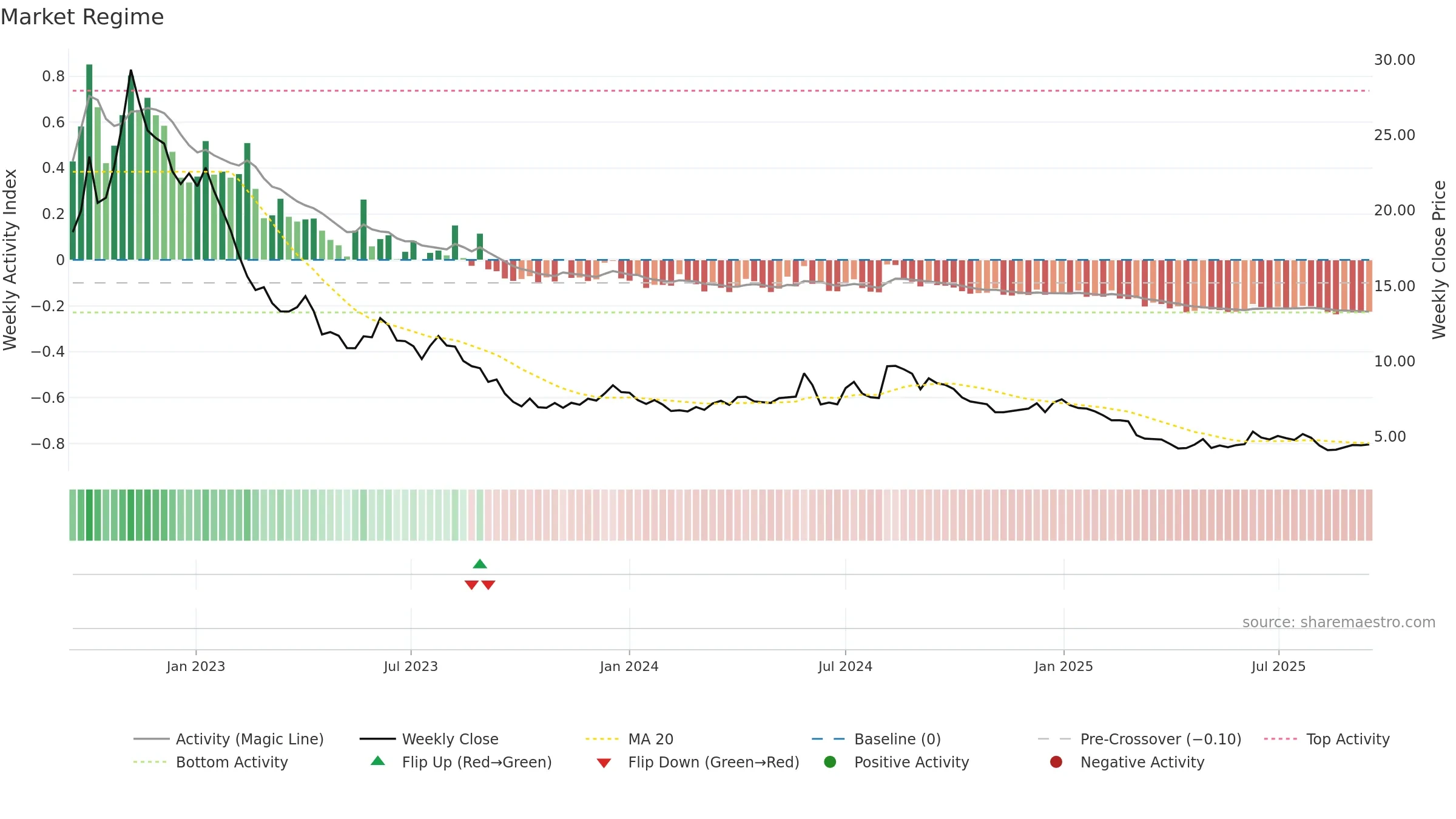Click the 0.6 activity axis value
The image size is (1456, 819).
click(53, 123)
